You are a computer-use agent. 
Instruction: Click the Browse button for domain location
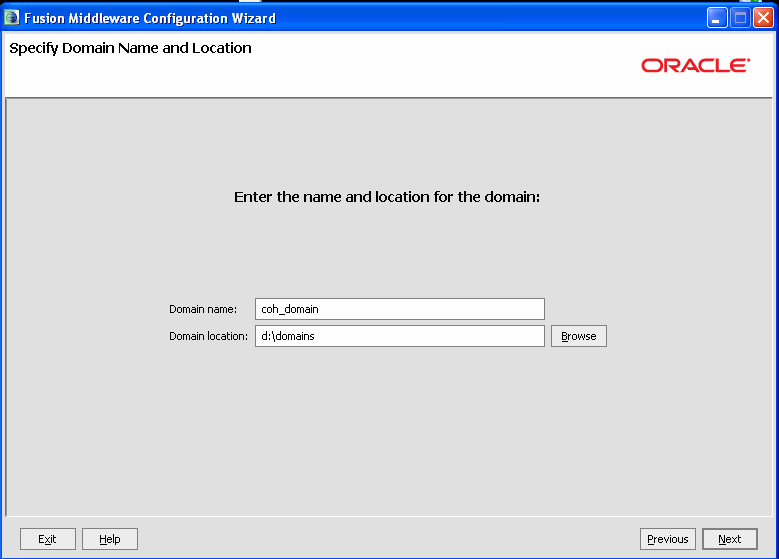click(578, 336)
